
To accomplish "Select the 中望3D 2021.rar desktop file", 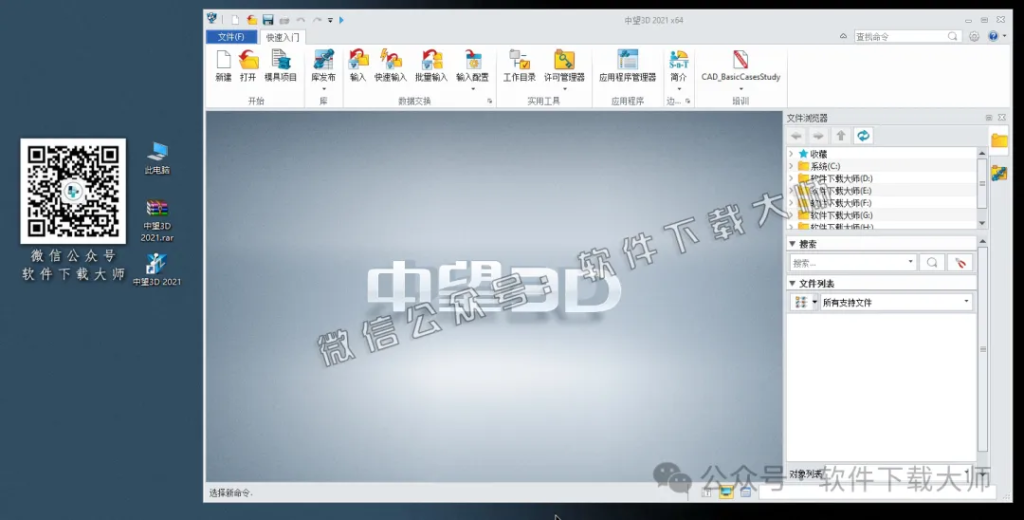I will pos(157,221).
